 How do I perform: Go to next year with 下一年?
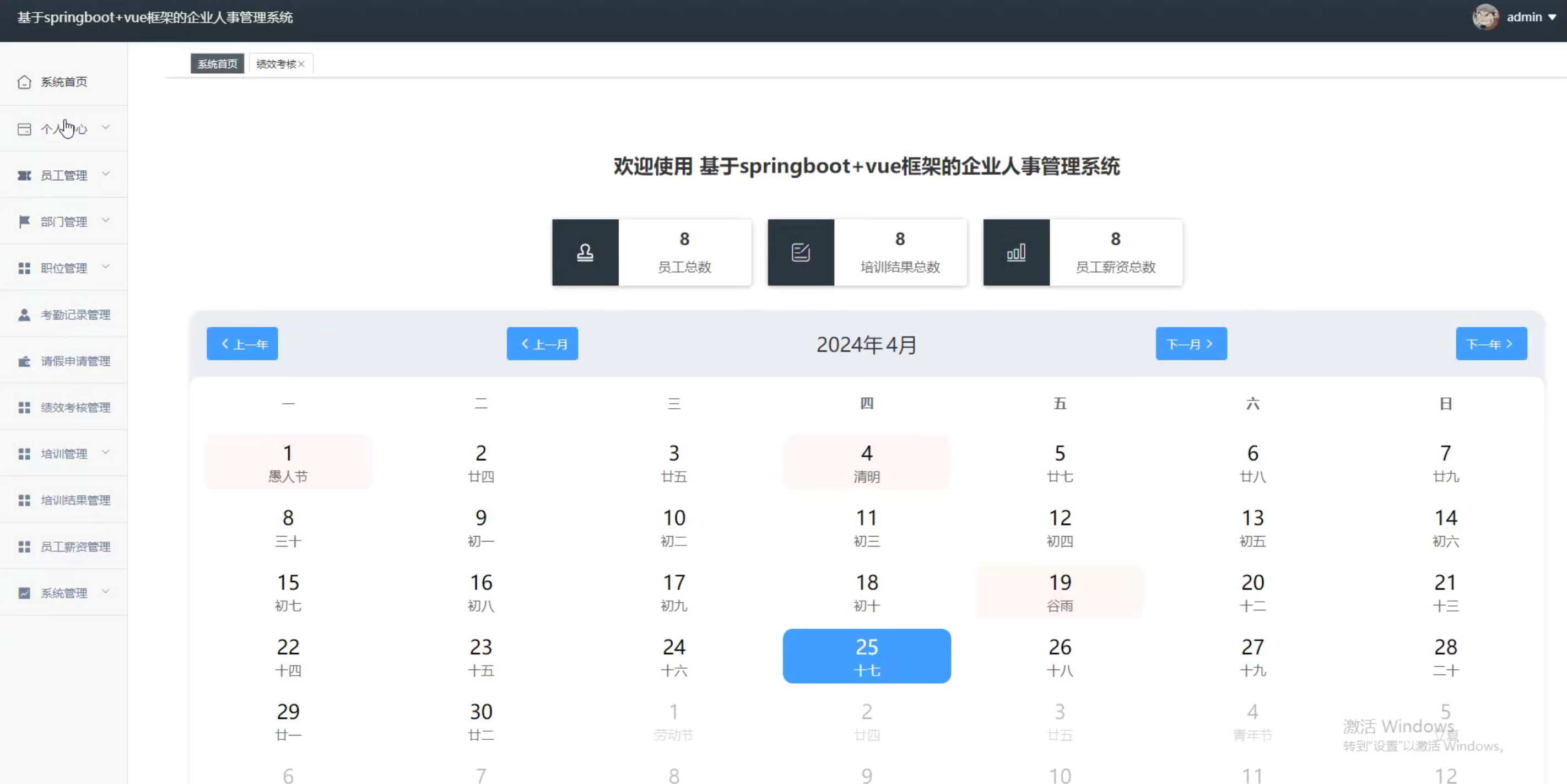(x=1491, y=344)
